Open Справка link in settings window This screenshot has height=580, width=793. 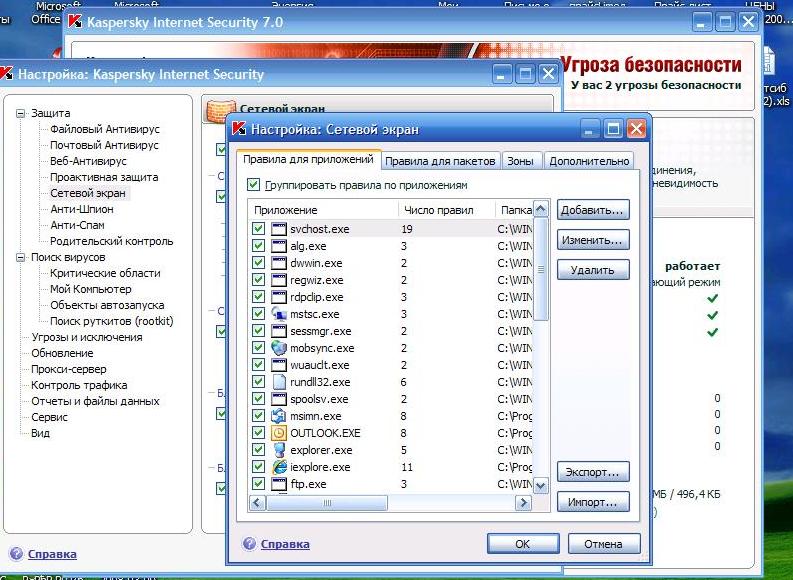[52, 554]
